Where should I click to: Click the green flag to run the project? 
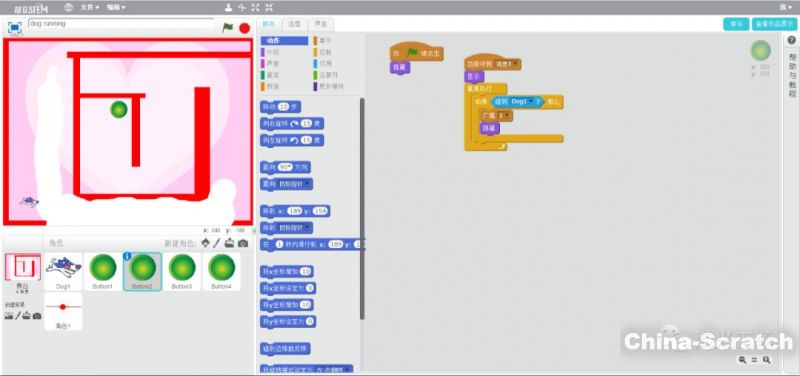(x=228, y=28)
